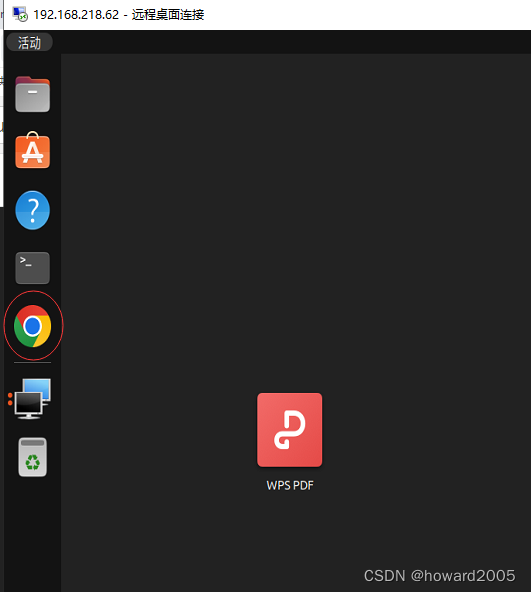Open the Trash in the dock
The height and width of the screenshot is (592, 531).
click(32, 457)
